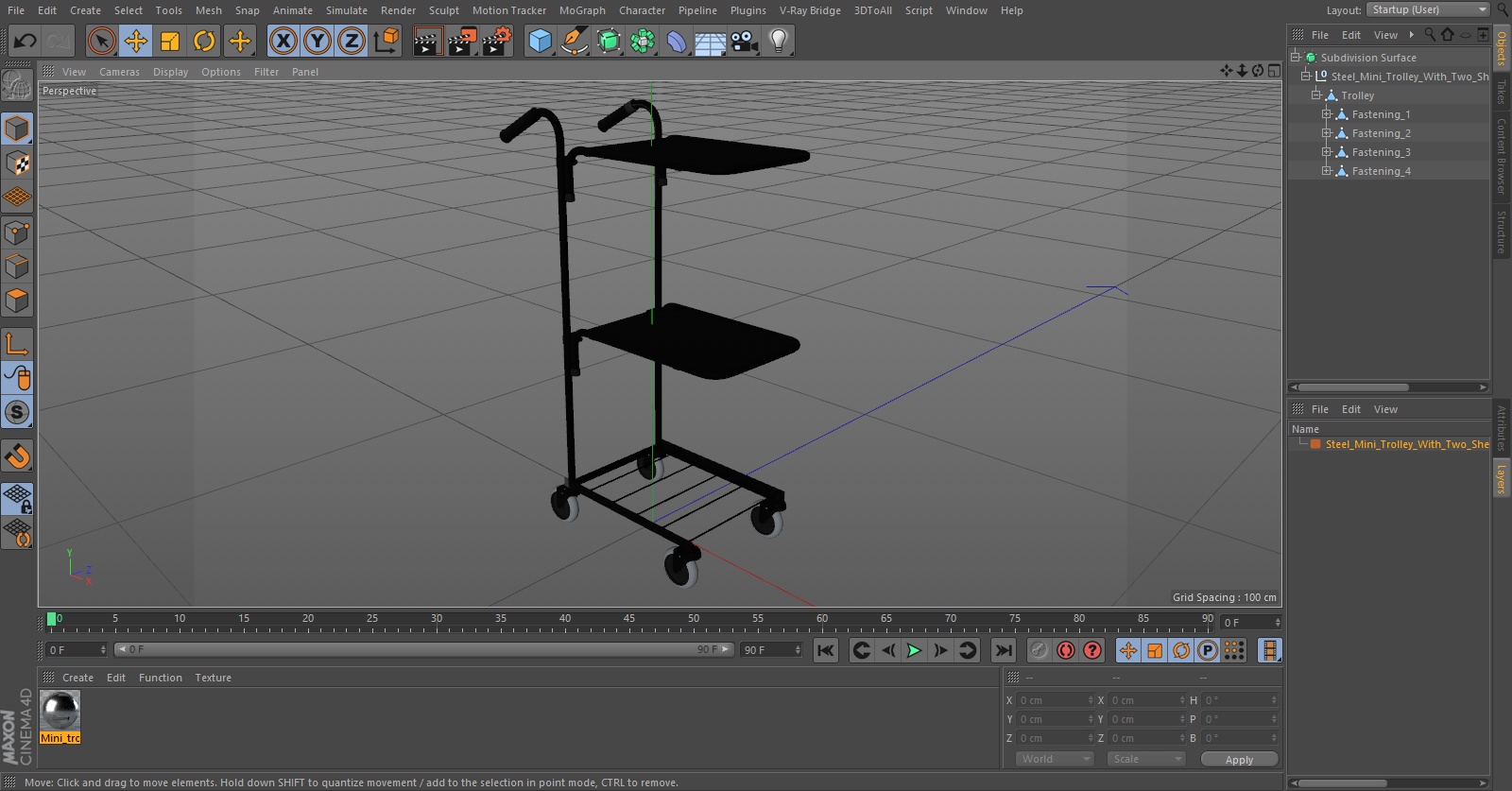Viewport: 1512px width, 791px height.
Task: Click the Undo arrow icon
Action: coord(26,41)
